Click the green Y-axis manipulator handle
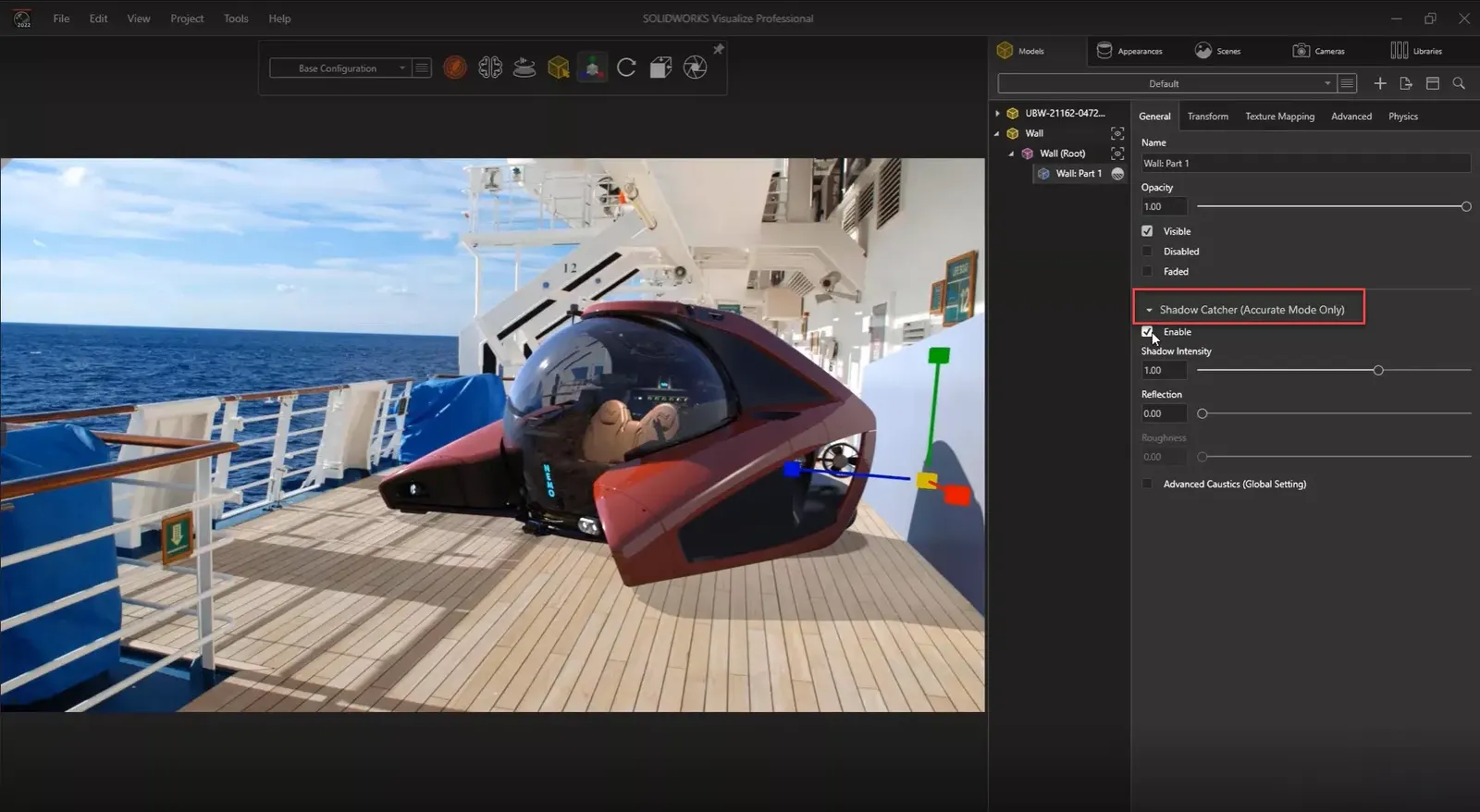This screenshot has height=812, width=1480. (939, 356)
